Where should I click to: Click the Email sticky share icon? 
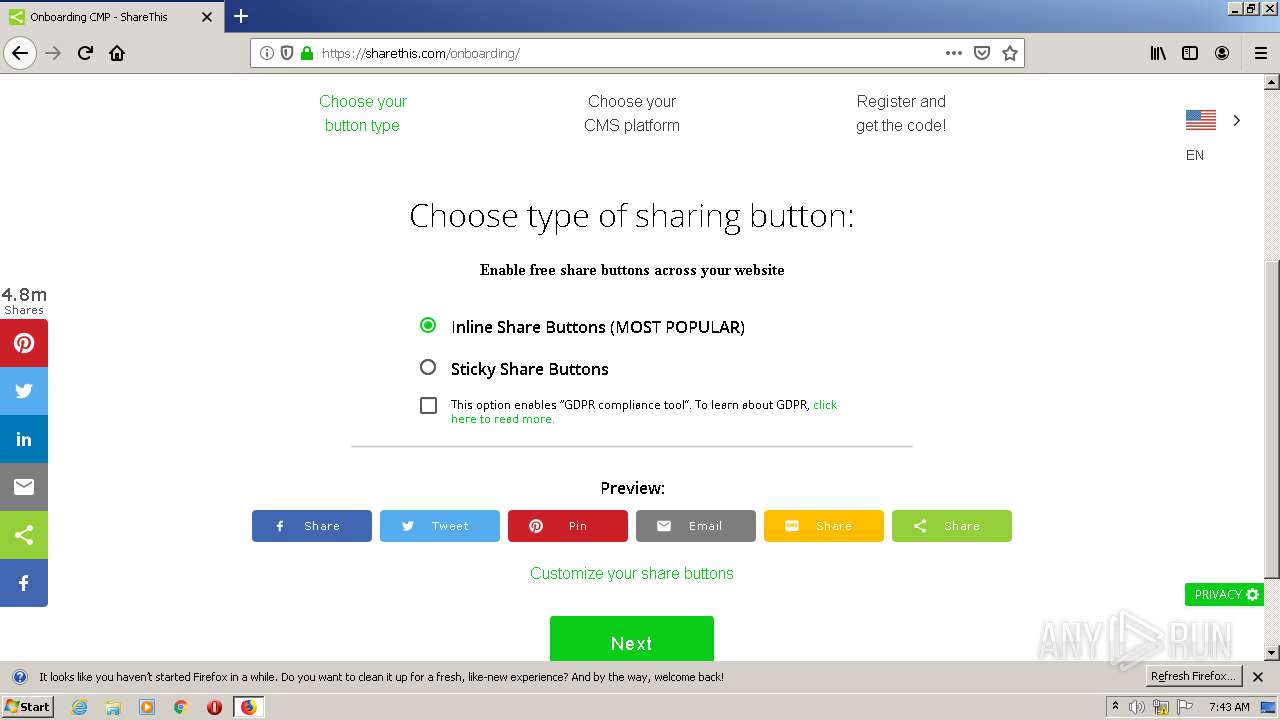pyautogui.click(x=24, y=487)
